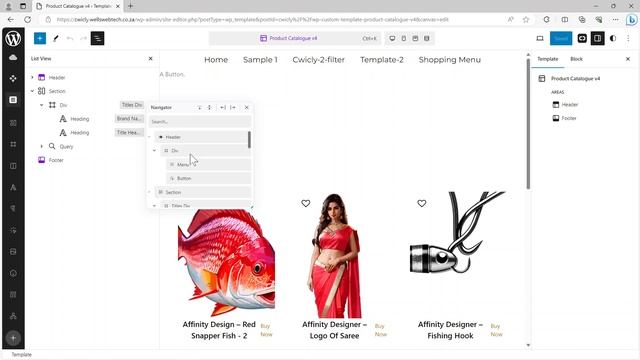Click the Home menu item in the canvas
Viewport: 640px width, 360px height.
(x=216, y=60)
